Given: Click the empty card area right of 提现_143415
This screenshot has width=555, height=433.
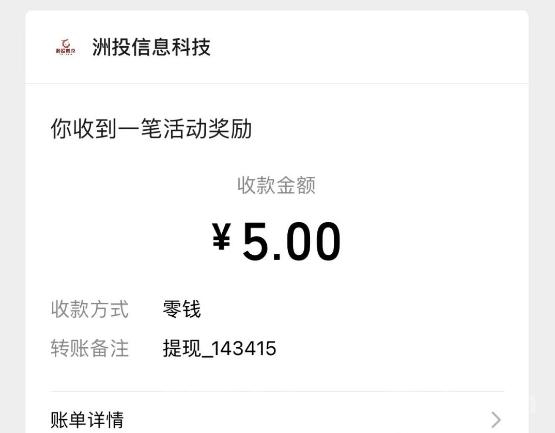Looking at the screenshot, I should click(389, 348).
